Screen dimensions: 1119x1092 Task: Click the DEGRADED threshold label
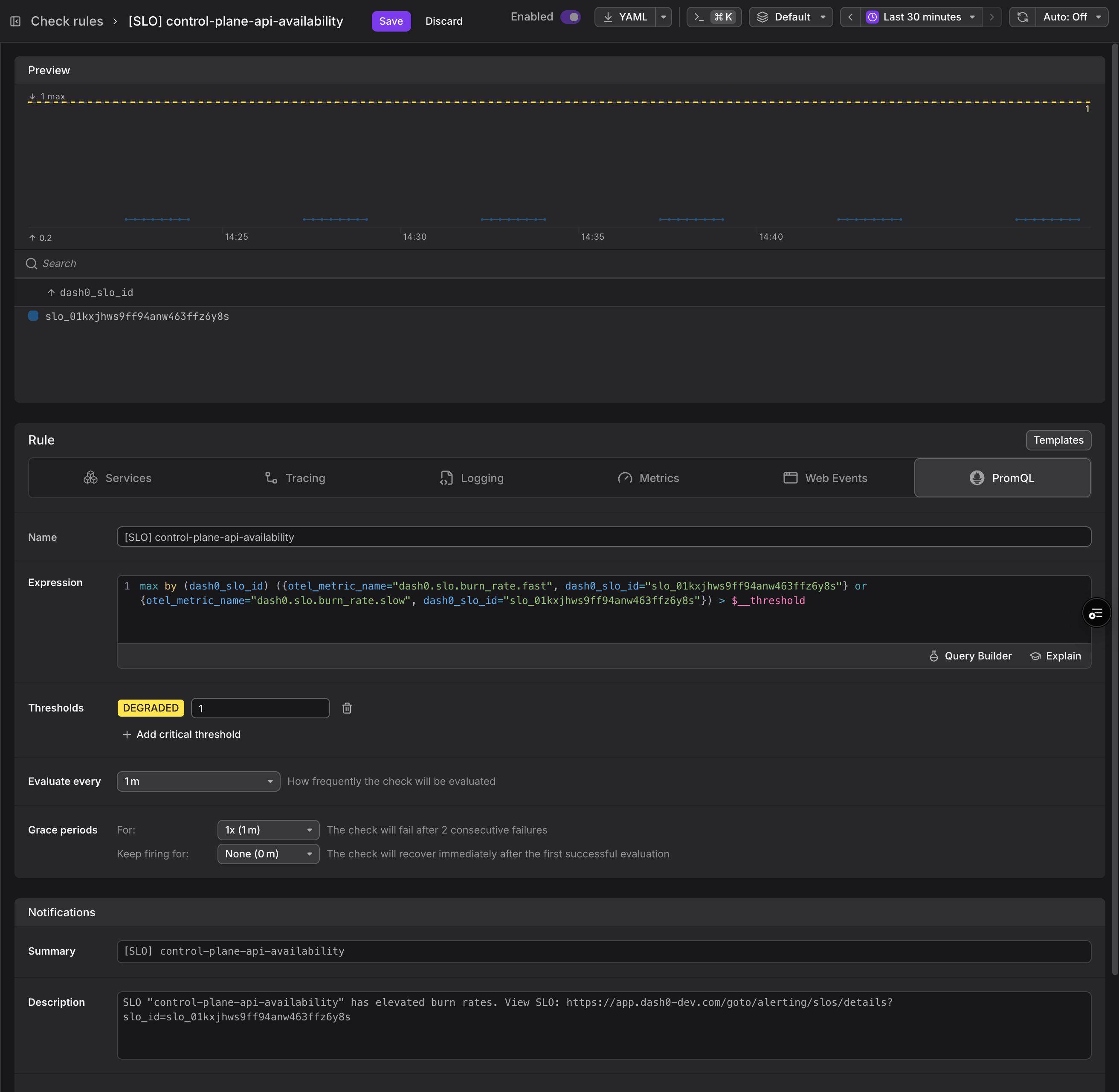point(151,709)
